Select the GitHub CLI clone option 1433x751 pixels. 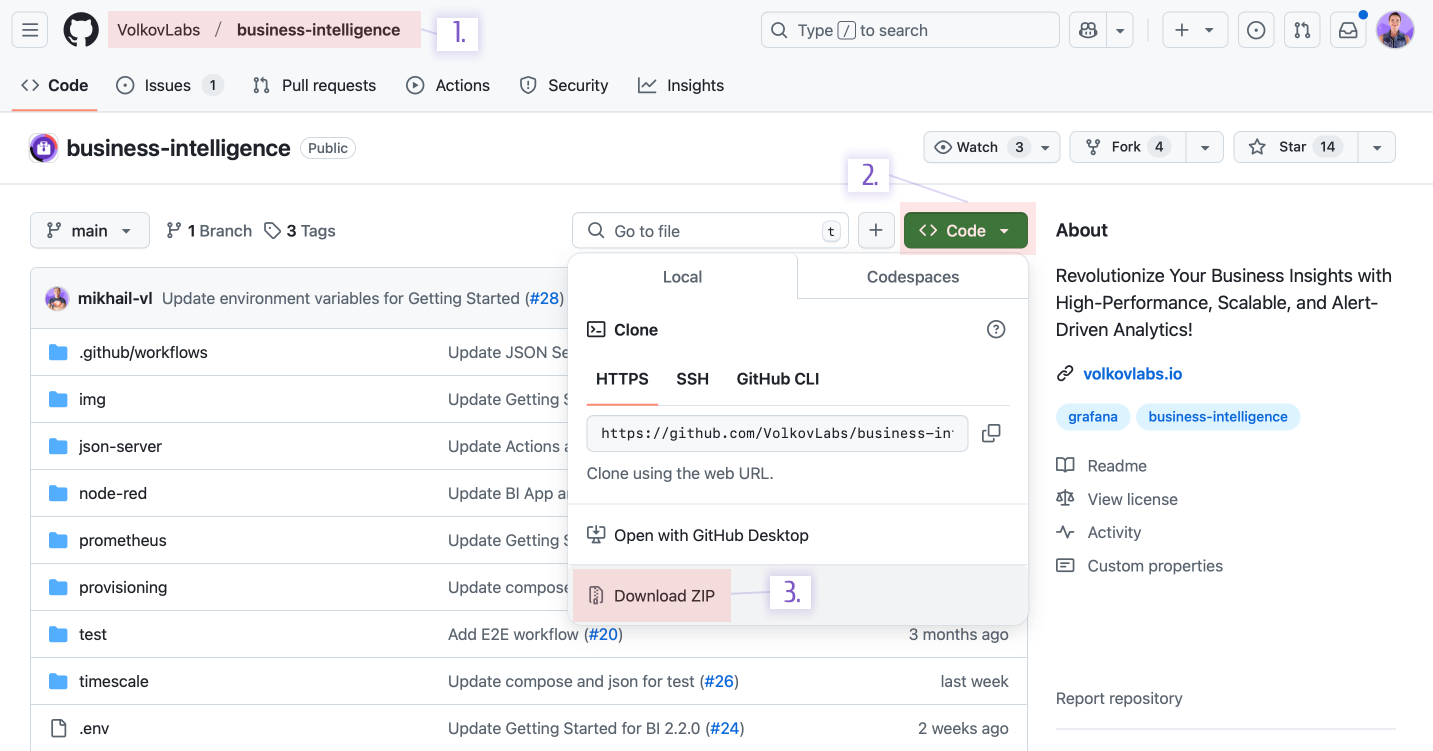click(778, 379)
